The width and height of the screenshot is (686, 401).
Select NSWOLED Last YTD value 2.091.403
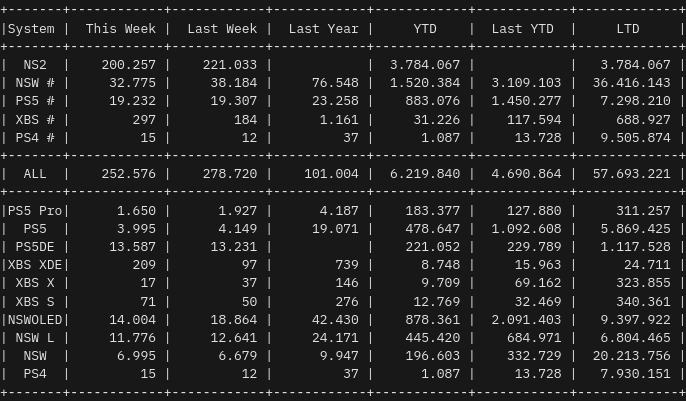[x=526, y=320]
